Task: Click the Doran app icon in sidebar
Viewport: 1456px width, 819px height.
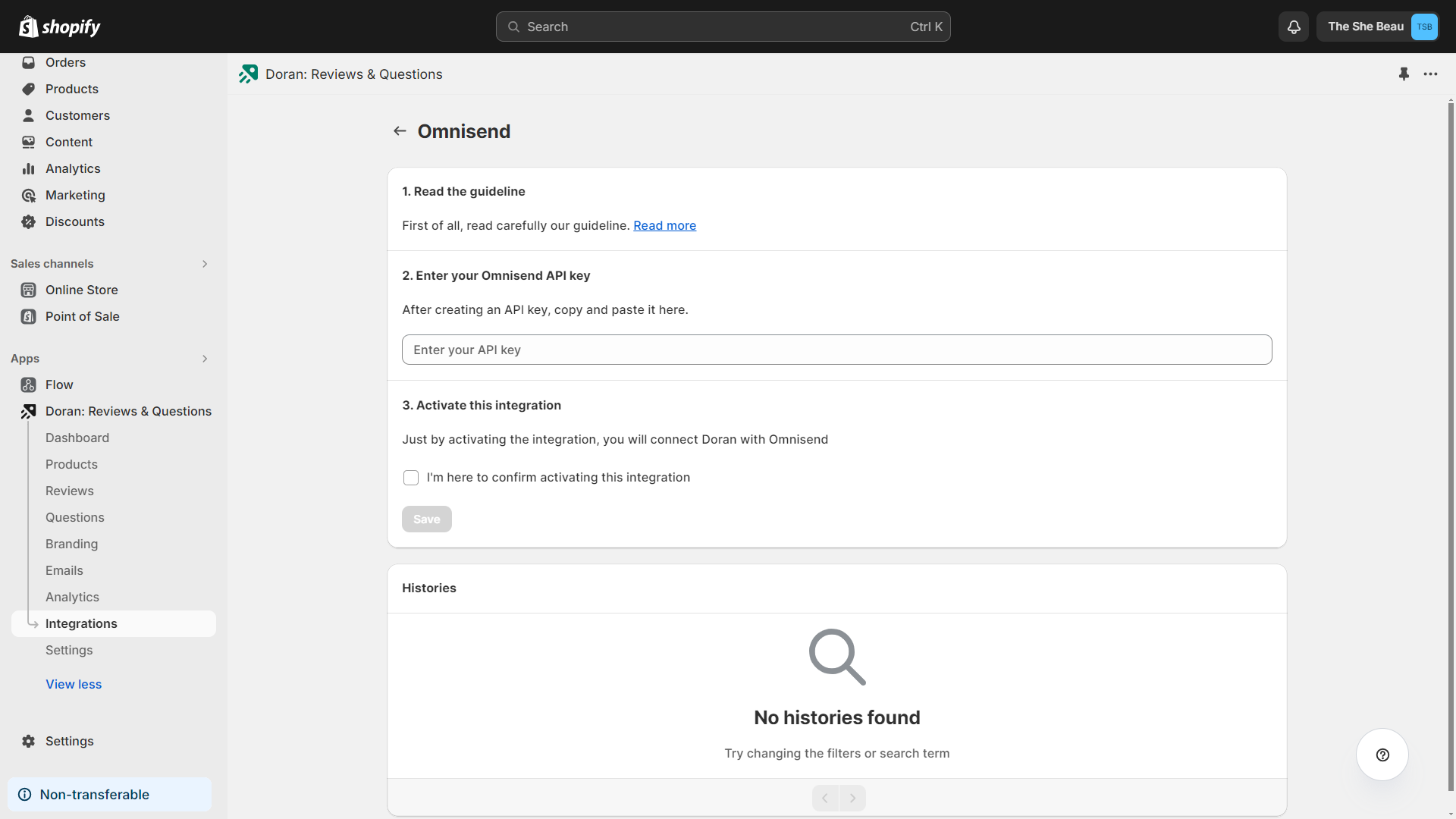Action: pyautogui.click(x=29, y=411)
